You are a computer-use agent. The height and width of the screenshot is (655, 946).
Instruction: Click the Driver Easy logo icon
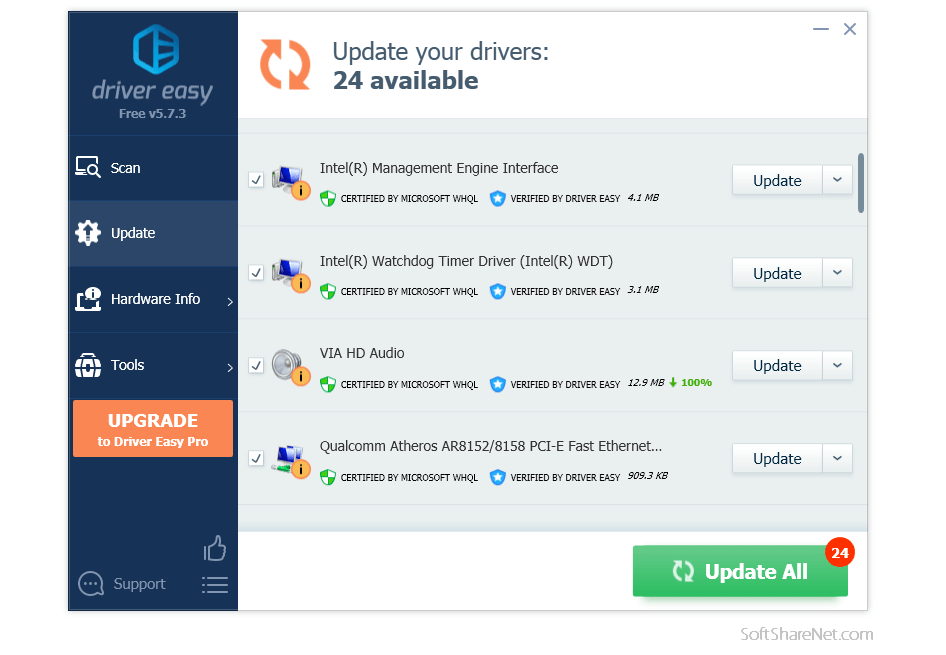pyautogui.click(x=156, y=49)
